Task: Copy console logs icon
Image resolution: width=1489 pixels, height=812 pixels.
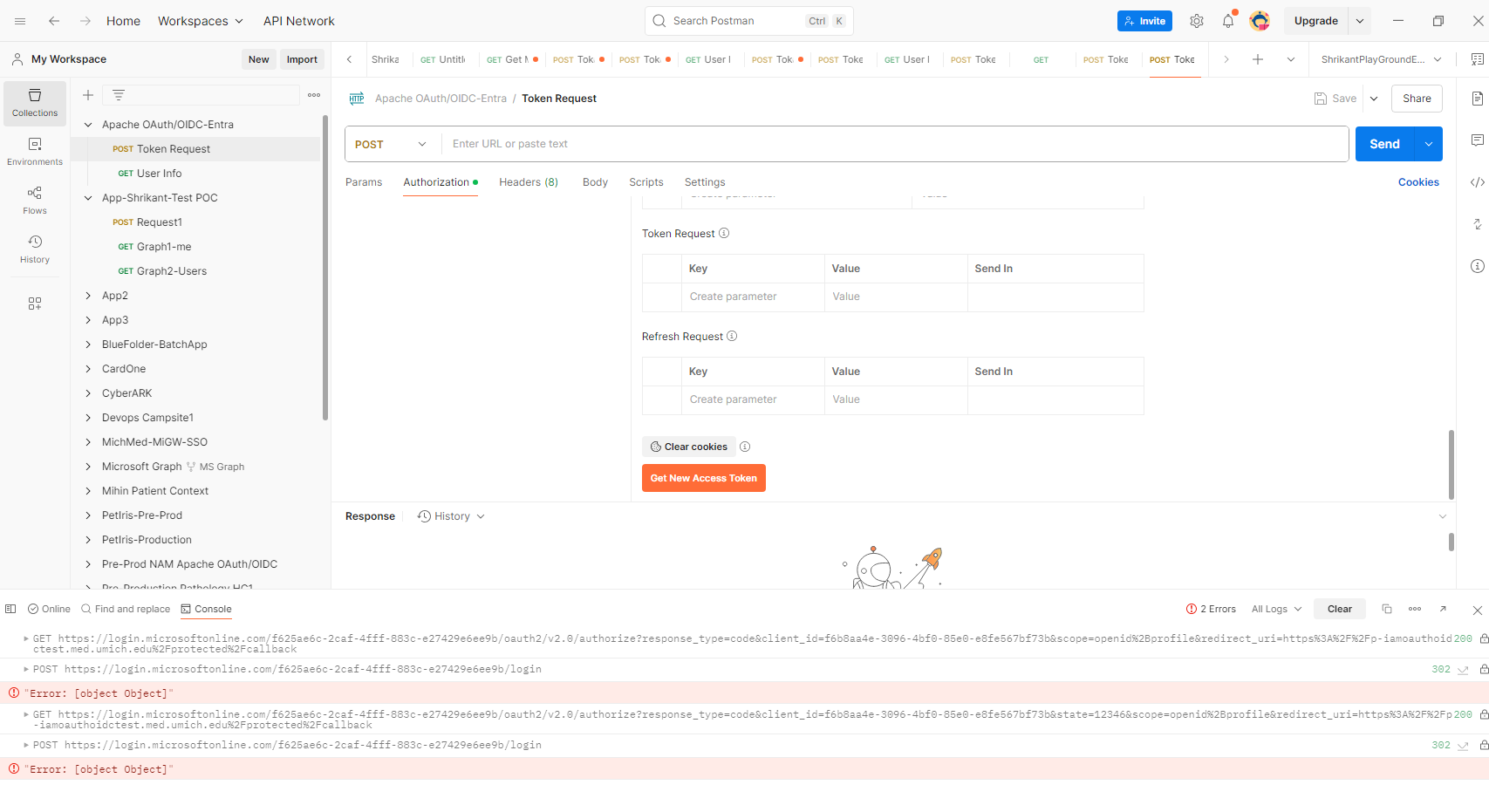Action: click(x=1387, y=609)
